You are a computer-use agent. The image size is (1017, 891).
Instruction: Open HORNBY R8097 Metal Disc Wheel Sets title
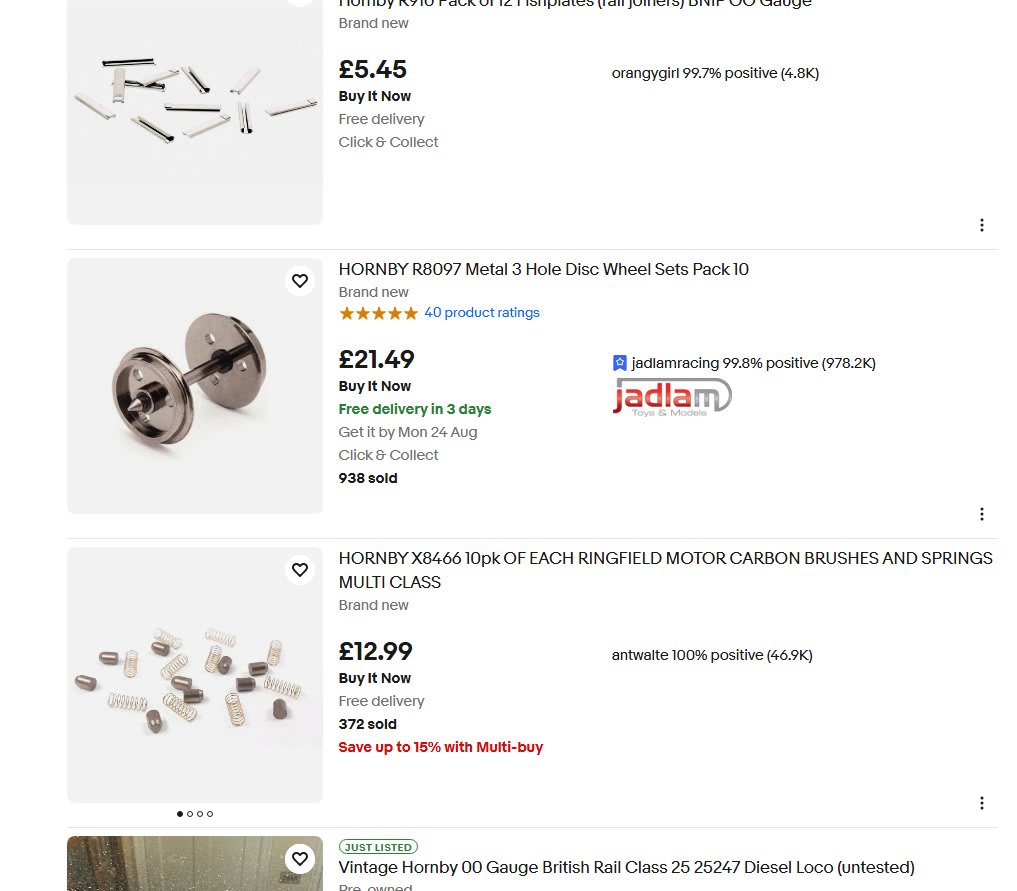tap(544, 269)
